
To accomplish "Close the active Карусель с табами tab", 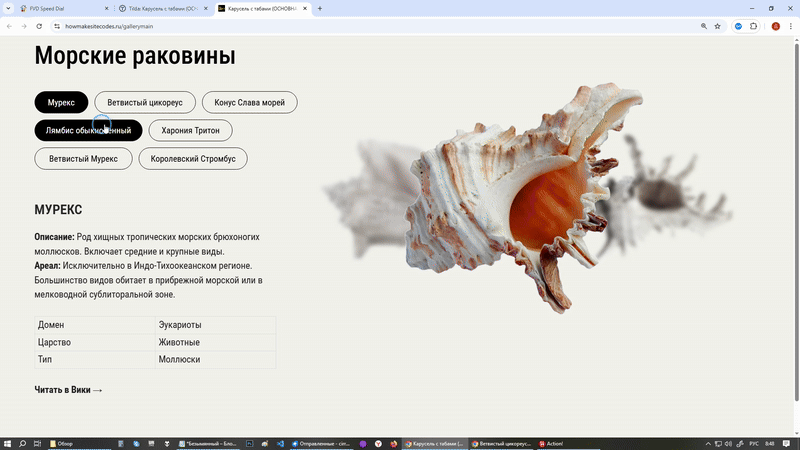I will (x=305, y=9).
